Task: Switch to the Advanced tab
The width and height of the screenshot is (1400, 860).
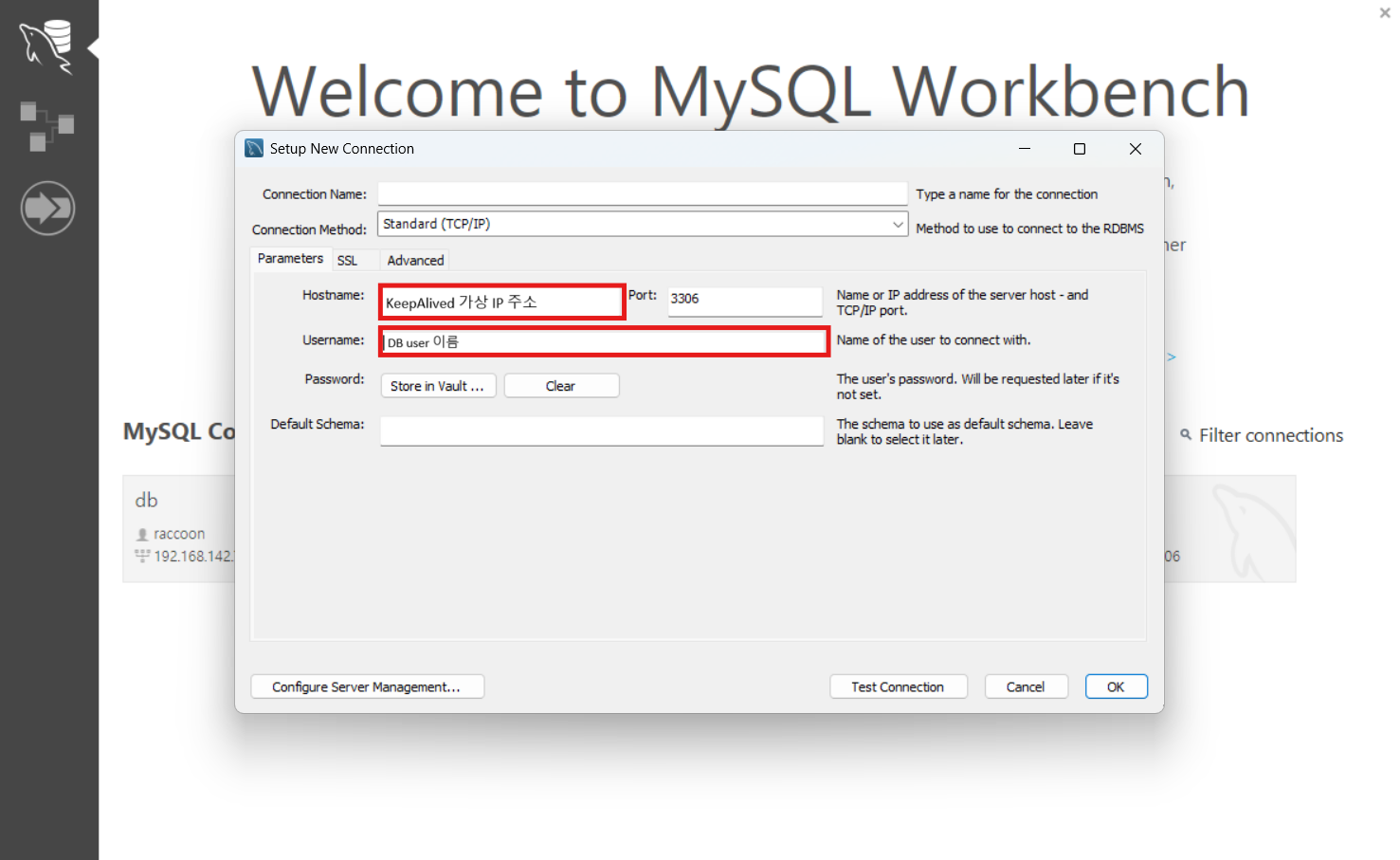Action: pos(415,260)
